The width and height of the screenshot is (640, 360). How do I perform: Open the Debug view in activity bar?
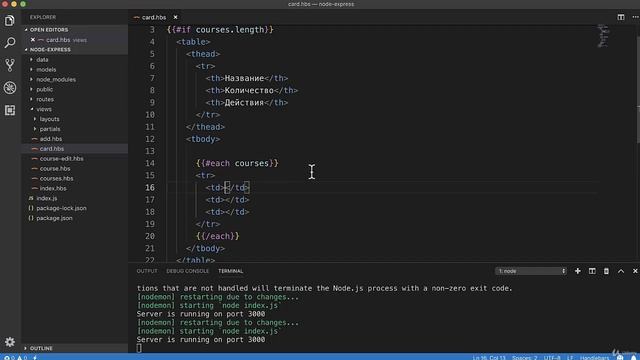(10, 88)
